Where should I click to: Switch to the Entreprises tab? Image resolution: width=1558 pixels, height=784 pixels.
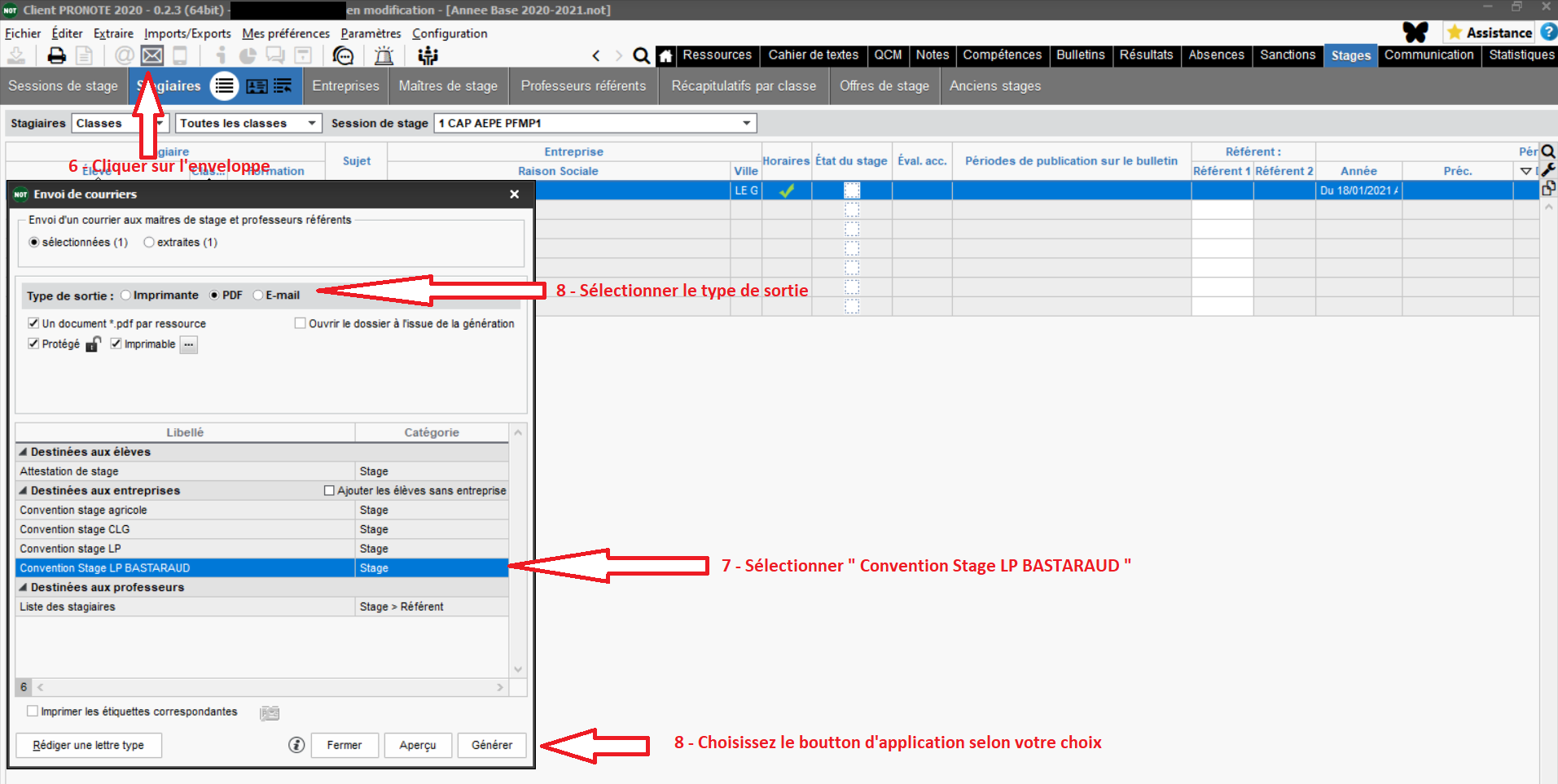tap(345, 86)
